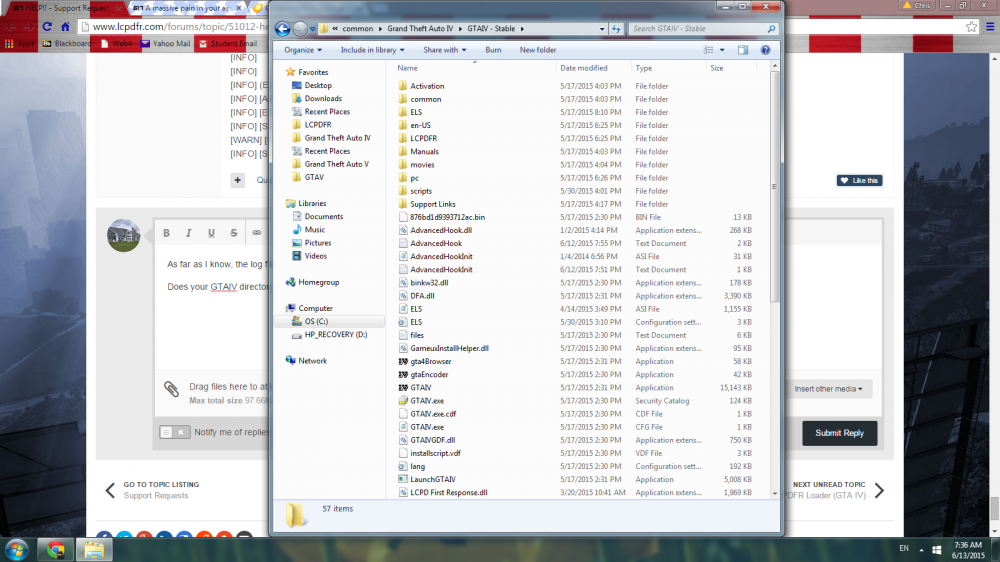This screenshot has height=562, width=1000.
Task: Click the Bold formatting icon in editor
Action: coord(166,233)
